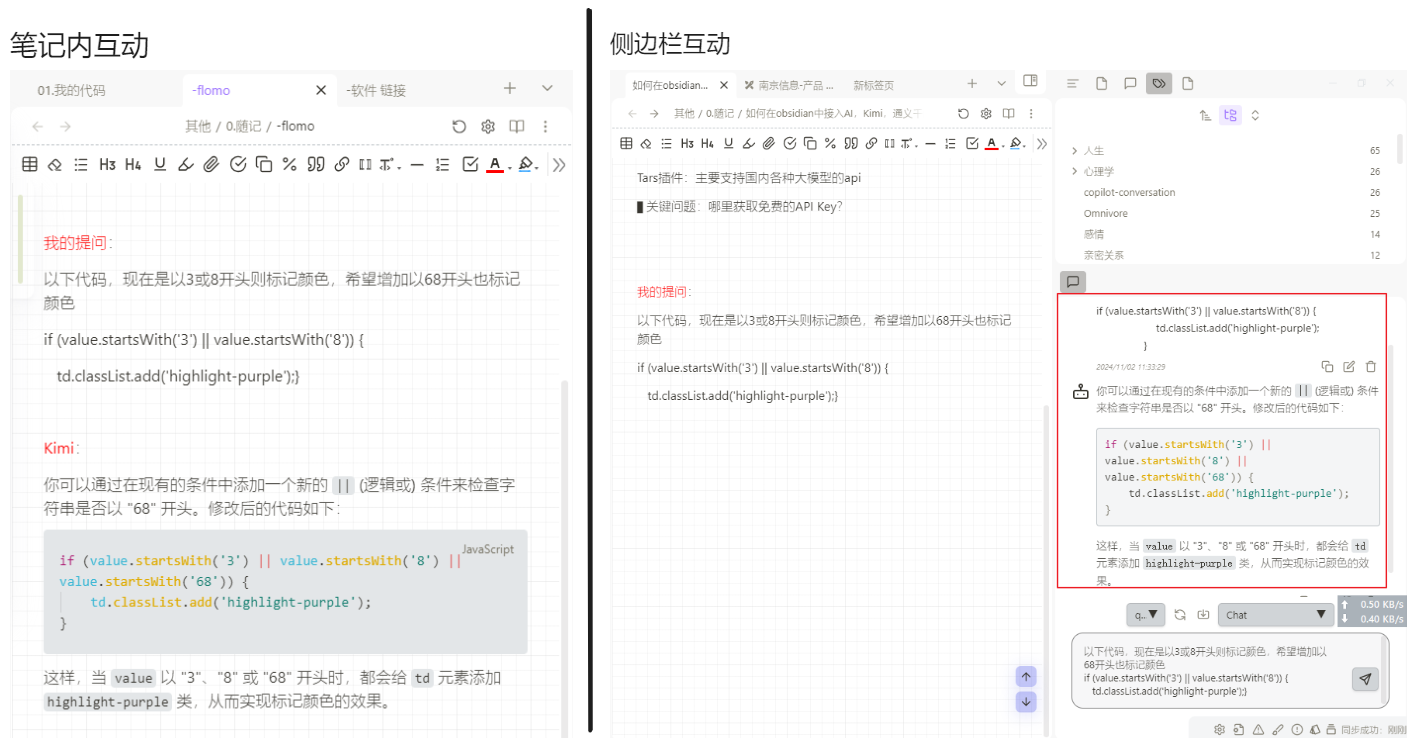This screenshot has width=1416, height=748.
Task: Open the reading view book icon
Action: (515, 126)
